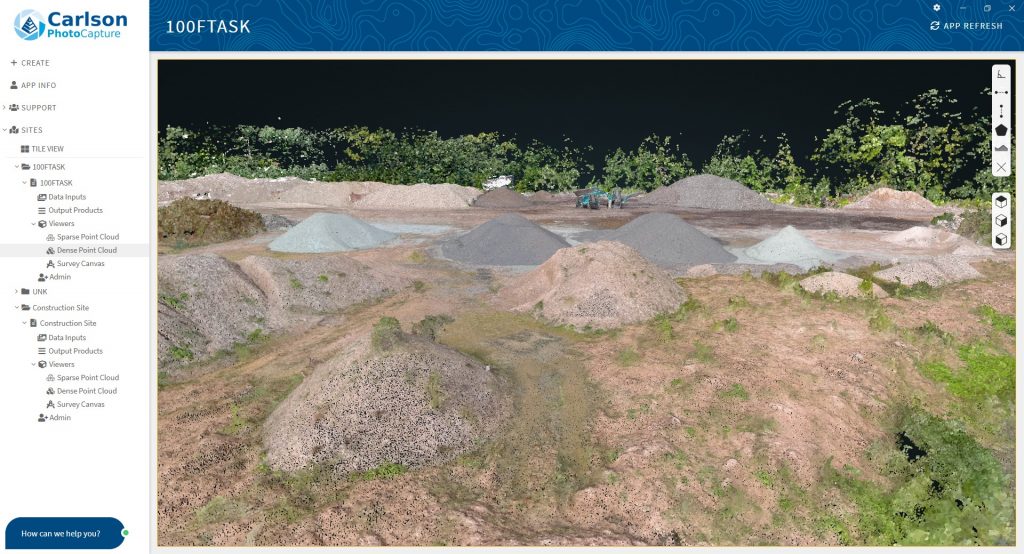Image resolution: width=1024 pixels, height=554 pixels.
Task: Select the pentagon area measurement tool
Action: click(1001, 130)
